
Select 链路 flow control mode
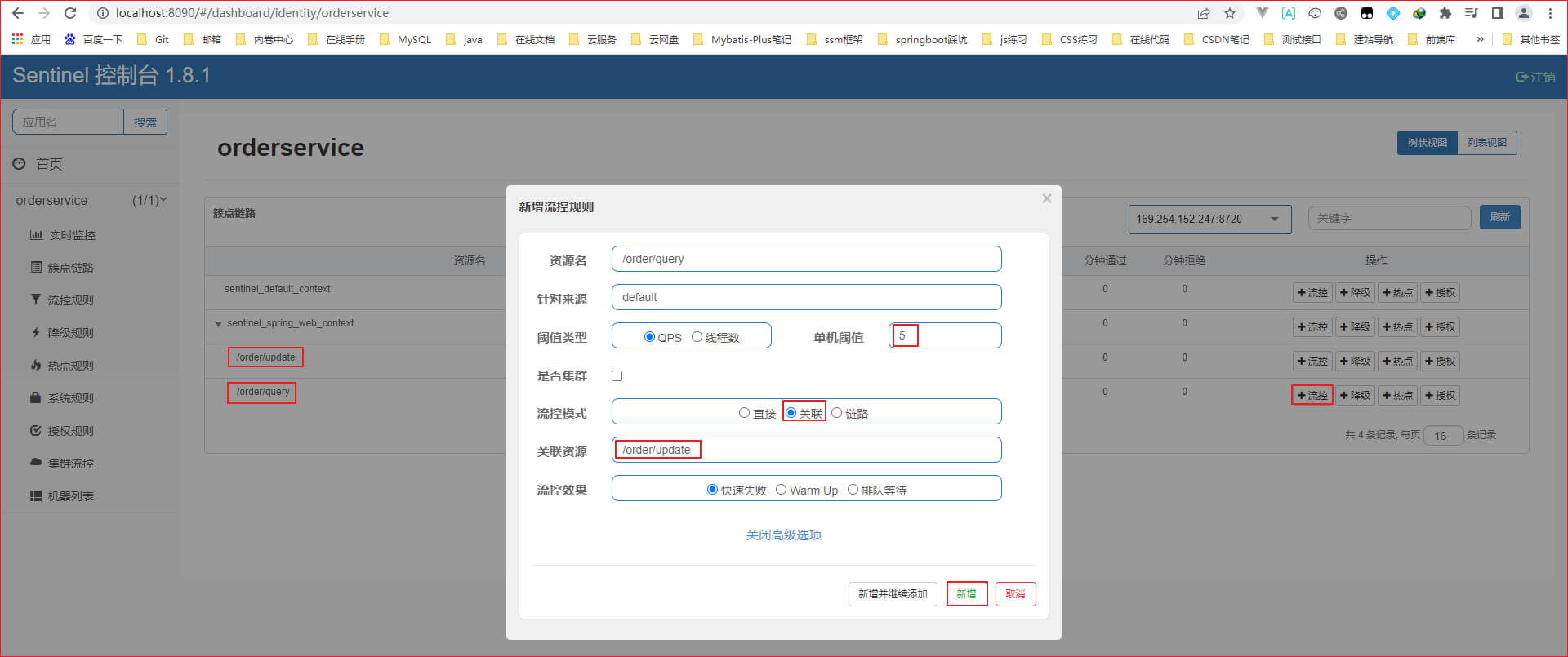coord(836,413)
